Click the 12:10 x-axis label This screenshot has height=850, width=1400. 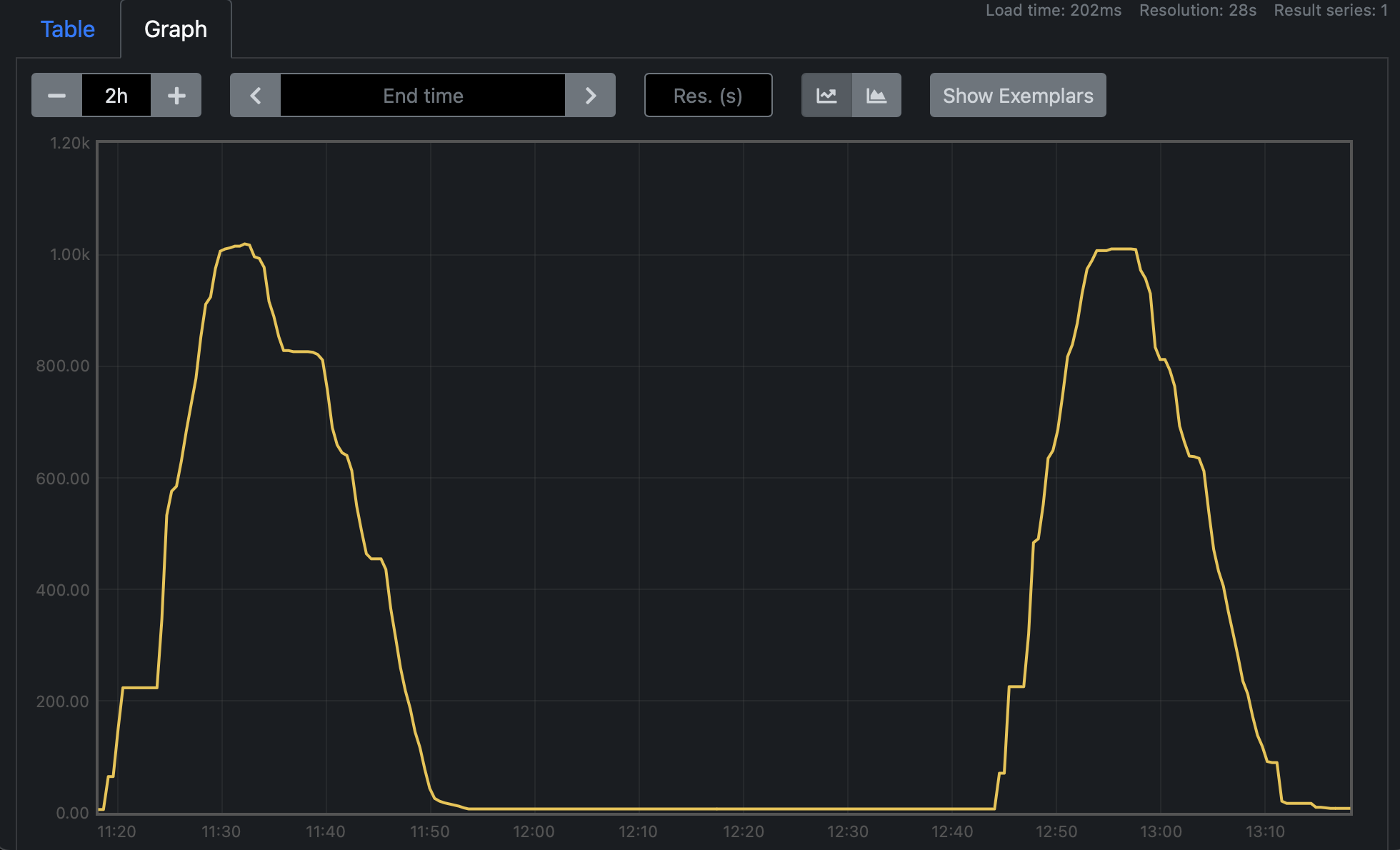tap(638, 831)
